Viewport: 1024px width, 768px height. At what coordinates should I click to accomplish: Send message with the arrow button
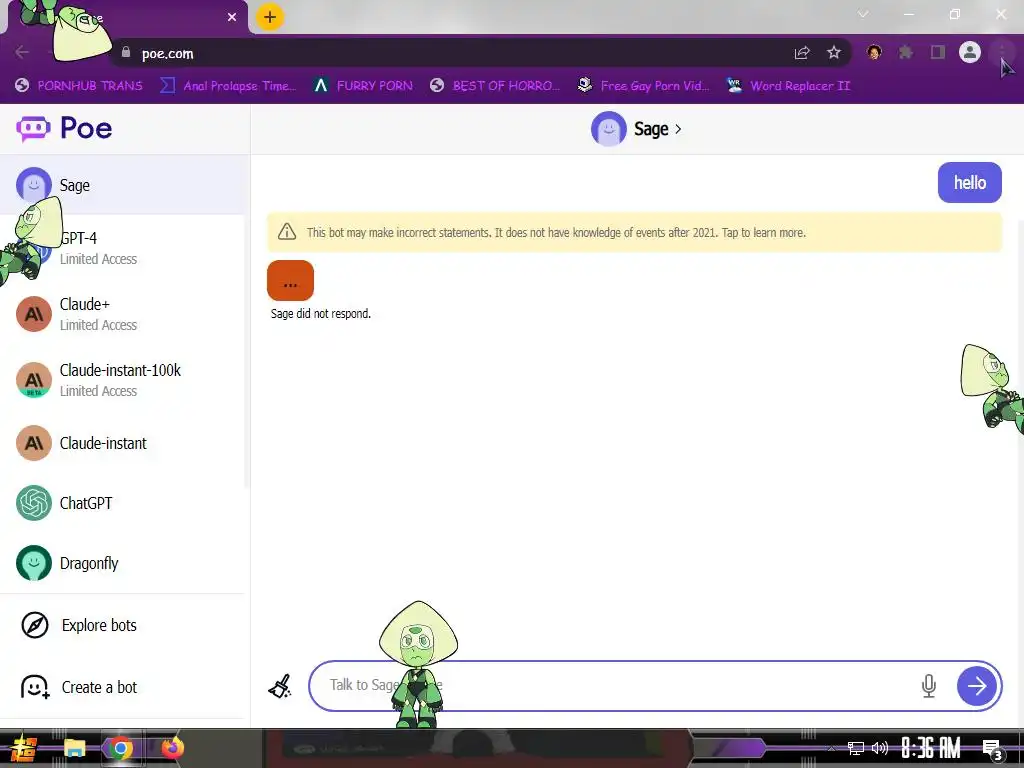tap(976, 686)
